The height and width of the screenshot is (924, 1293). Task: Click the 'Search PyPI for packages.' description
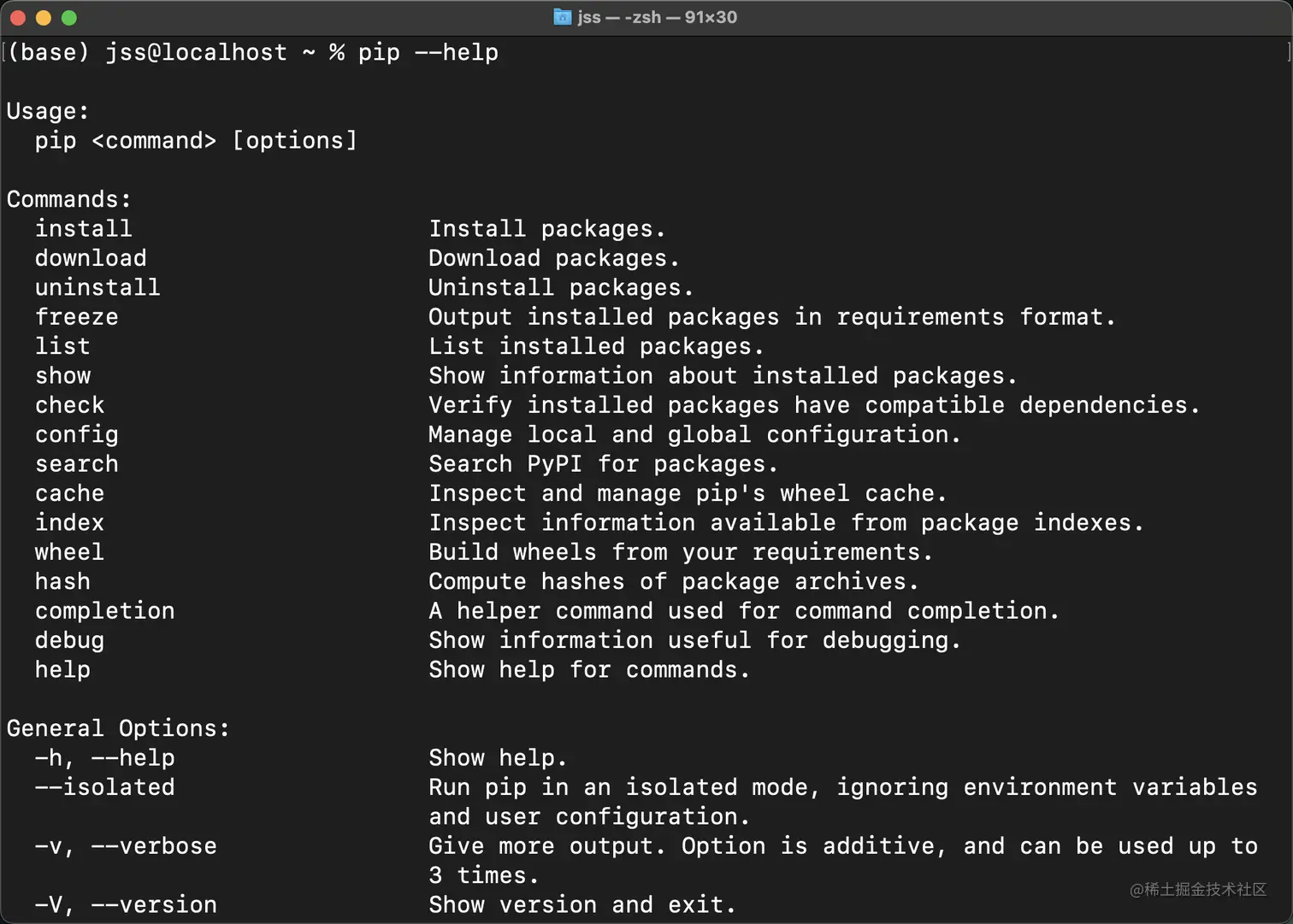pyautogui.click(x=603, y=464)
